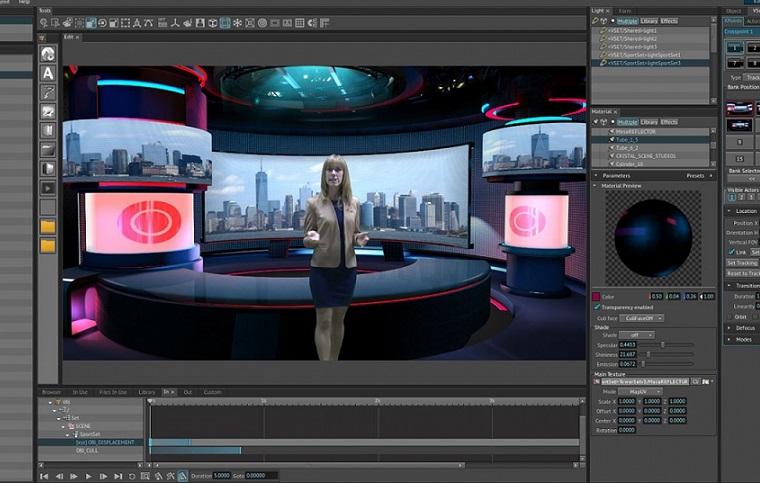Screen dimensions: 760x483
Task: Toggle the Transparency enabled checkbox
Action: pos(597,306)
